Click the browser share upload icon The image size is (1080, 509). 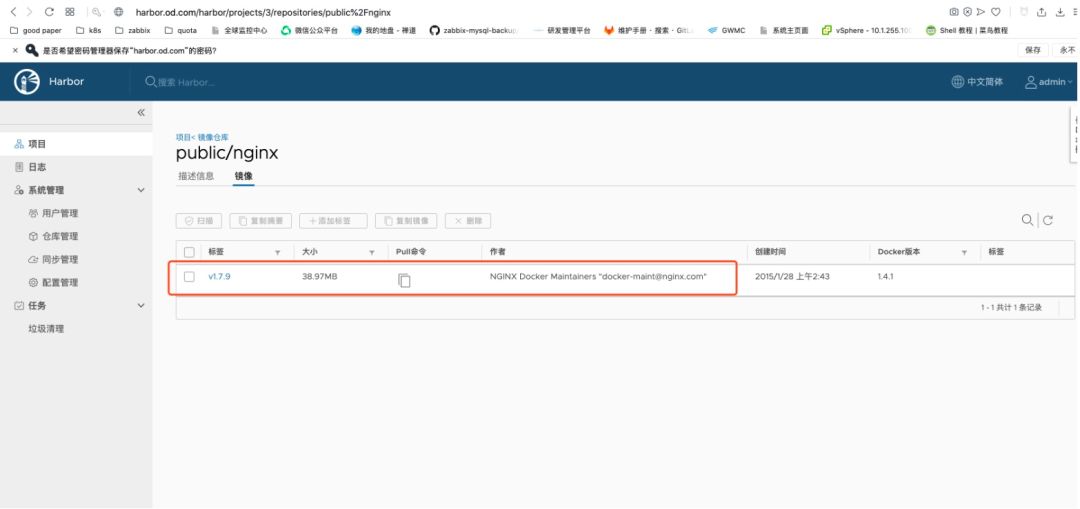click(x=1041, y=12)
